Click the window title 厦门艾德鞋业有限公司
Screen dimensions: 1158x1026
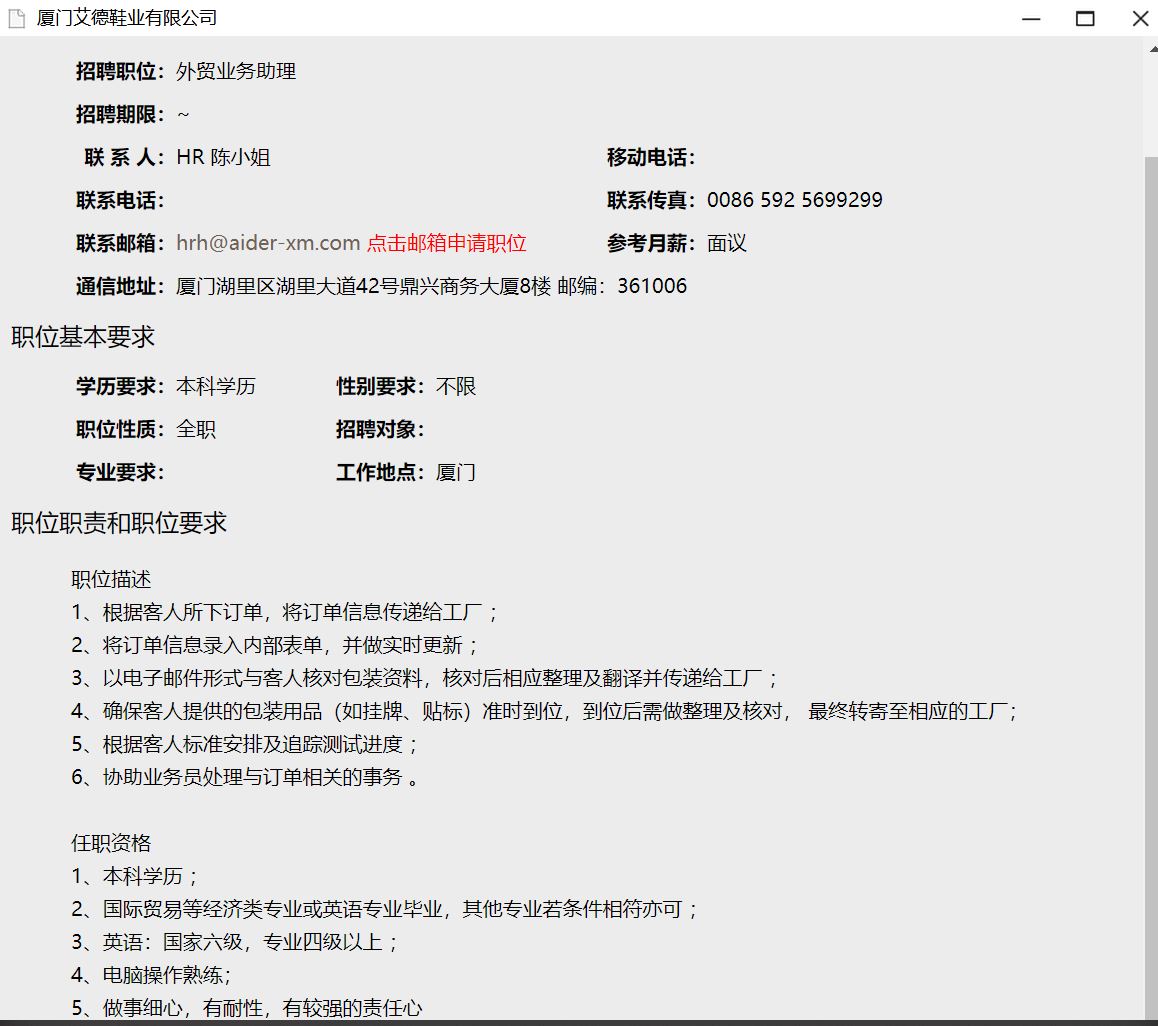coord(127,18)
